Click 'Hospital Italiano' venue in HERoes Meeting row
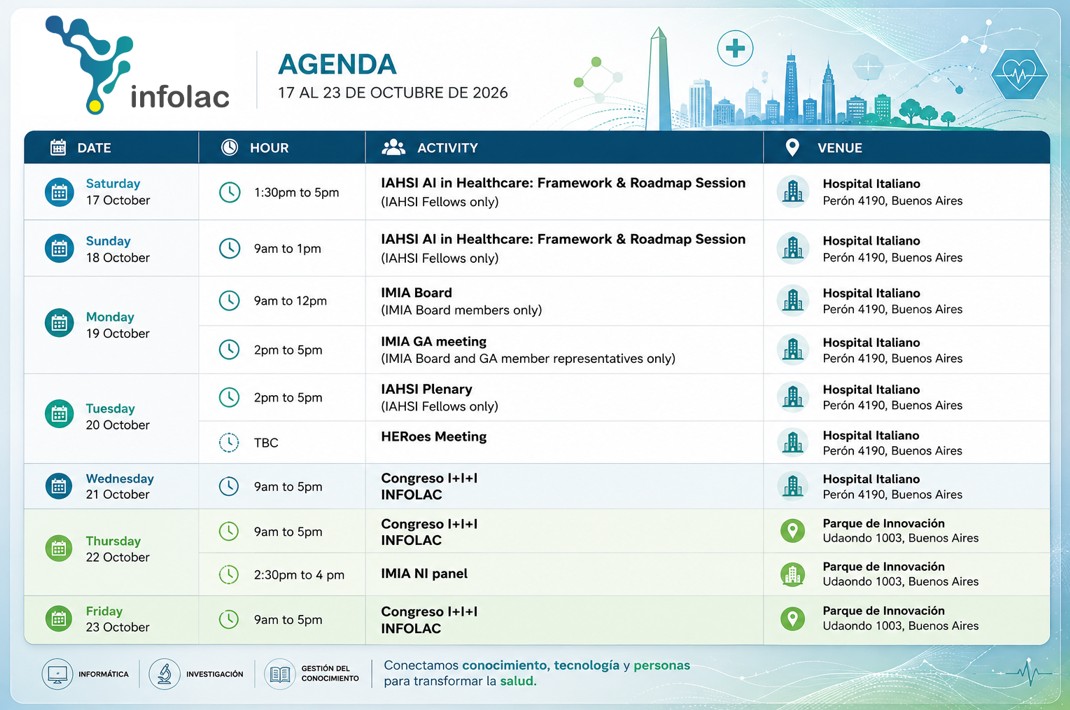This screenshot has width=1070, height=710. (x=871, y=435)
